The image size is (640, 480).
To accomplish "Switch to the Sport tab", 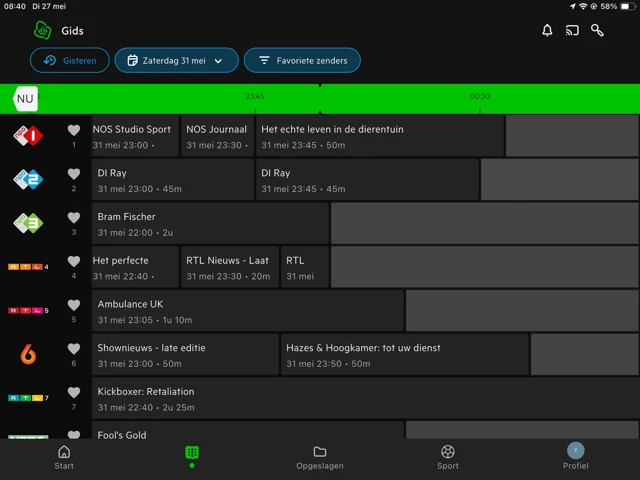I will (448, 458).
